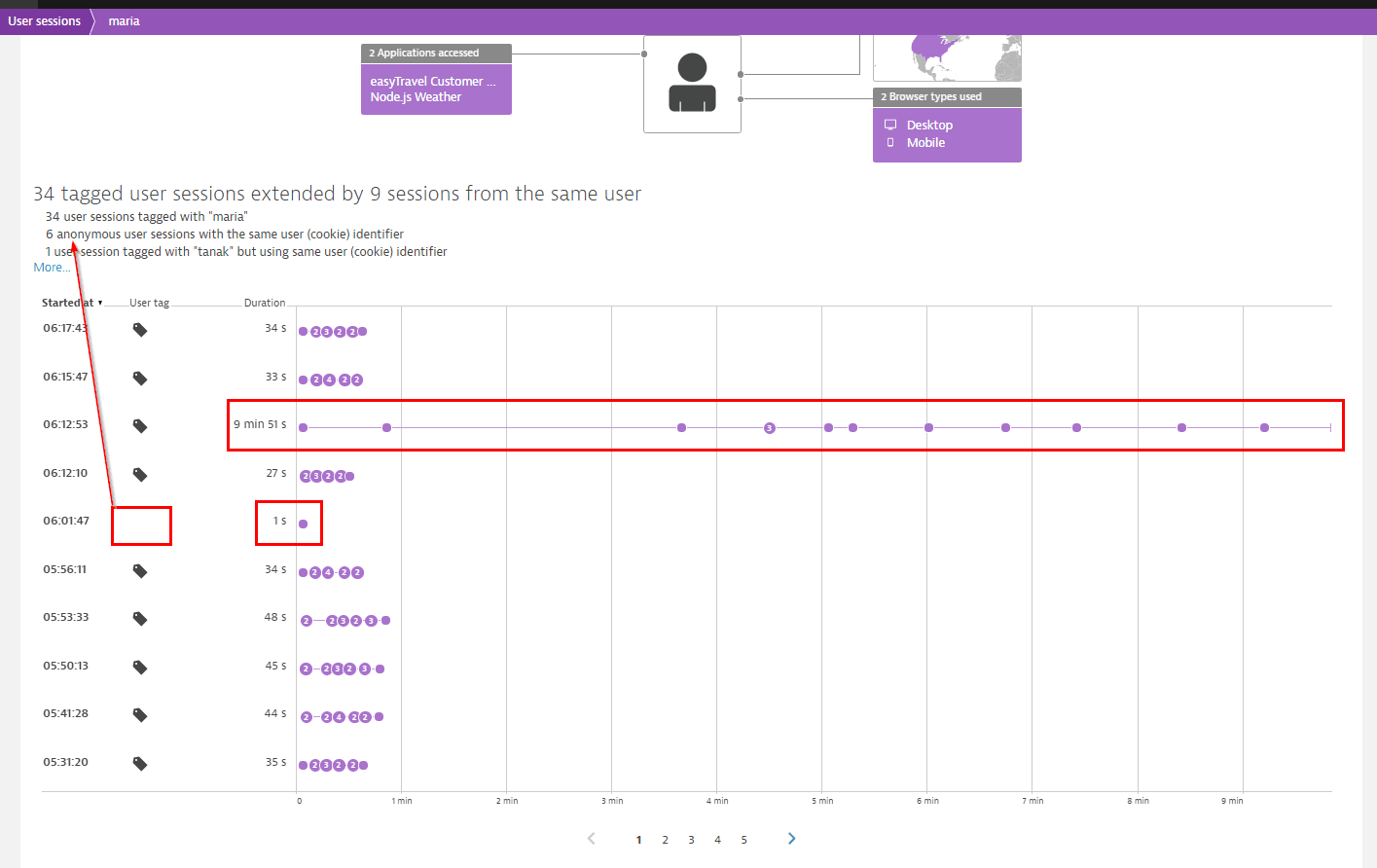Click the 6 anonymous user sessions line

pos(225,235)
